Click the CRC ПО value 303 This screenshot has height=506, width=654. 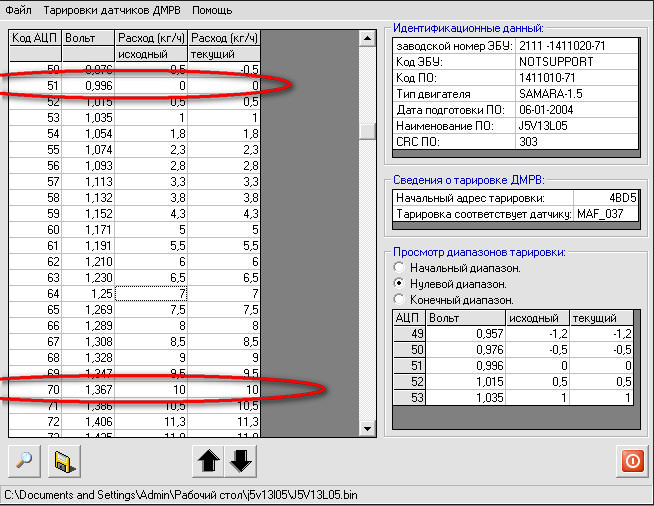[576, 142]
